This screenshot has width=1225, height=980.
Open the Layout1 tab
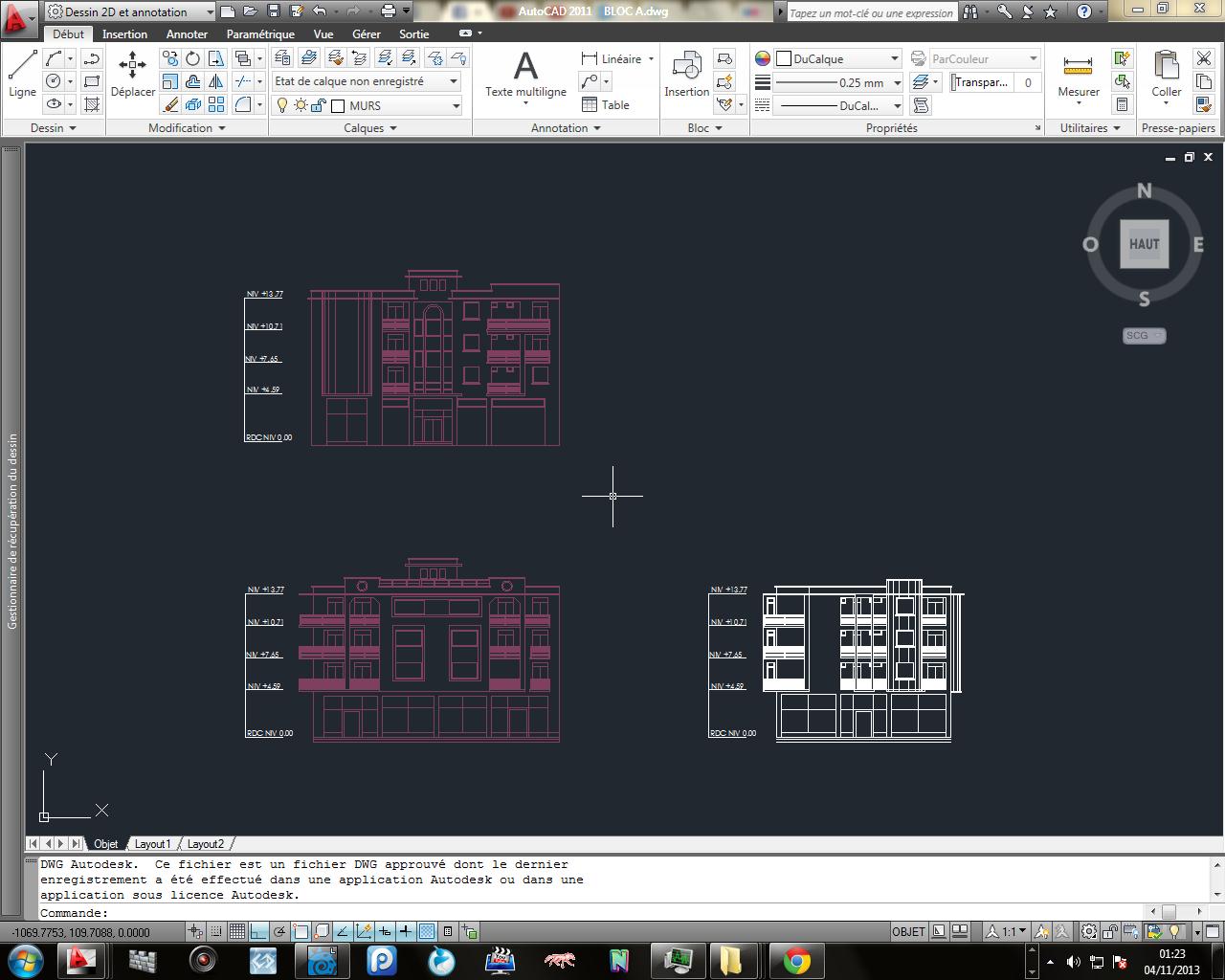click(x=152, y=844)
